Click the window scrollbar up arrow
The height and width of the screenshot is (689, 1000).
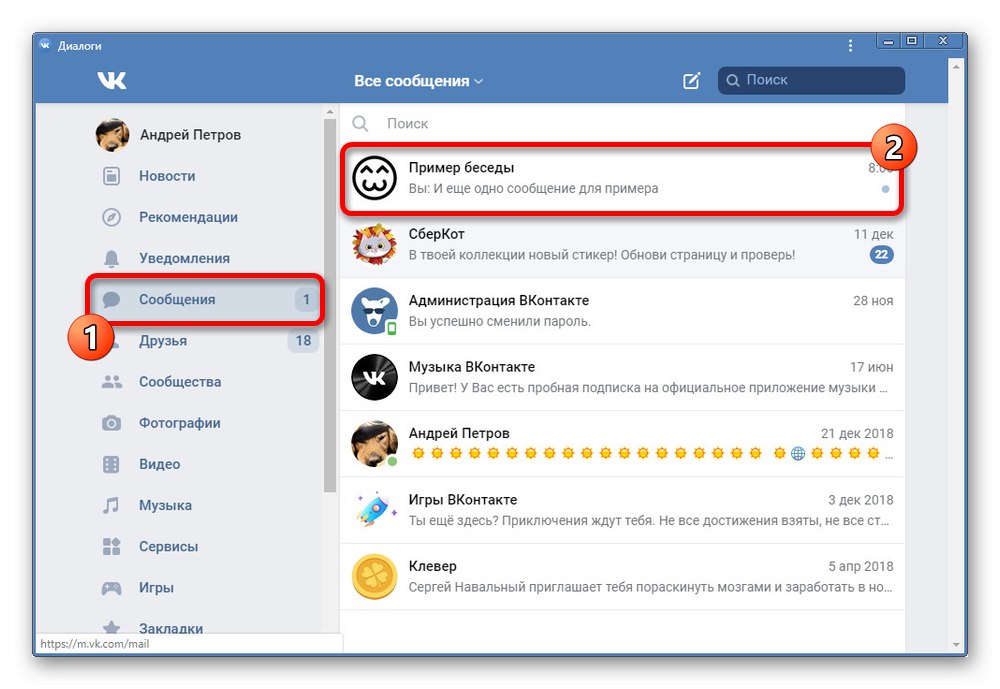(x=955, y=66)
